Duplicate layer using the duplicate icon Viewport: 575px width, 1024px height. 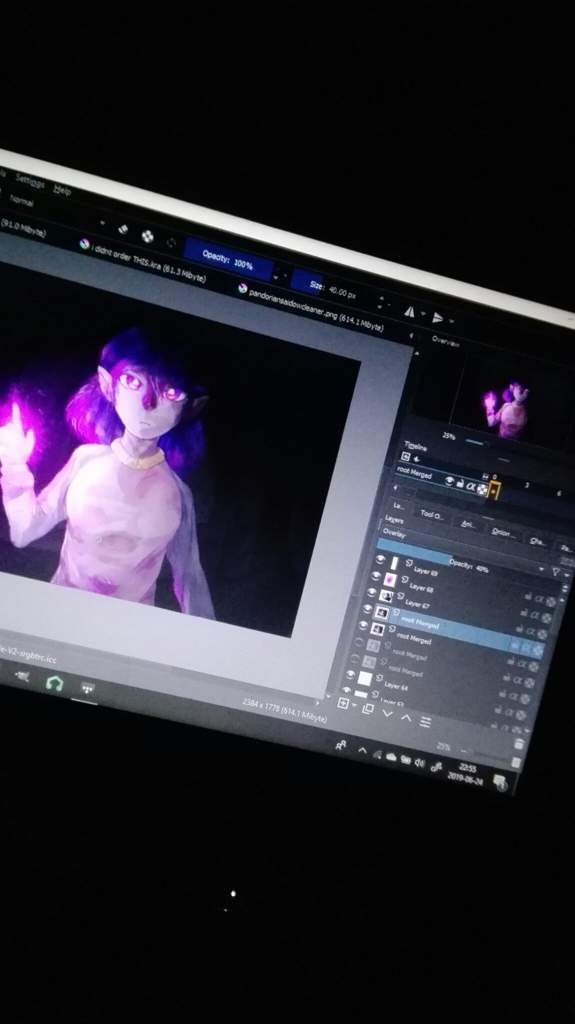coord(367,709)
